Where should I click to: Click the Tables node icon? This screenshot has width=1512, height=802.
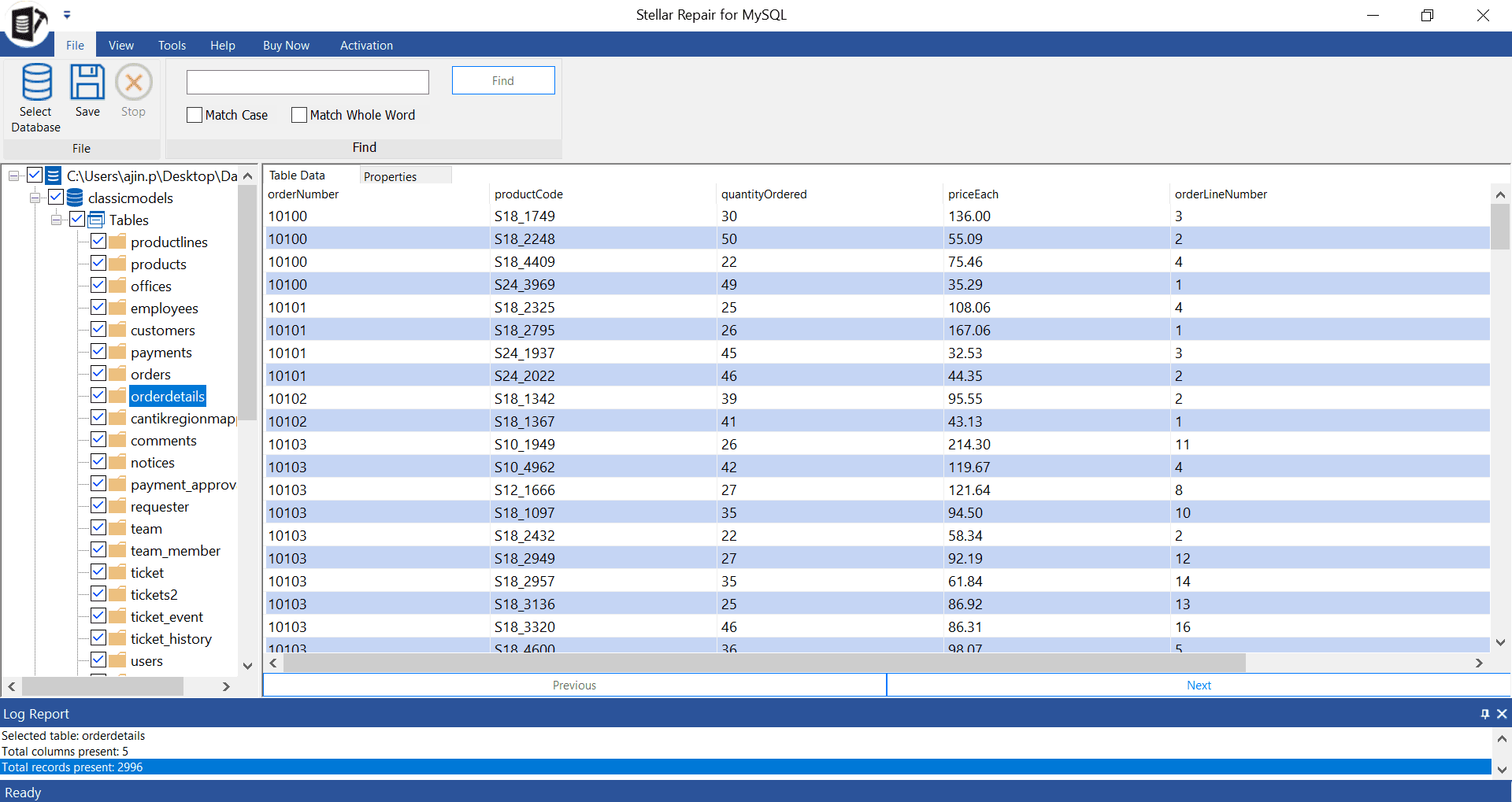click(96, 219)
